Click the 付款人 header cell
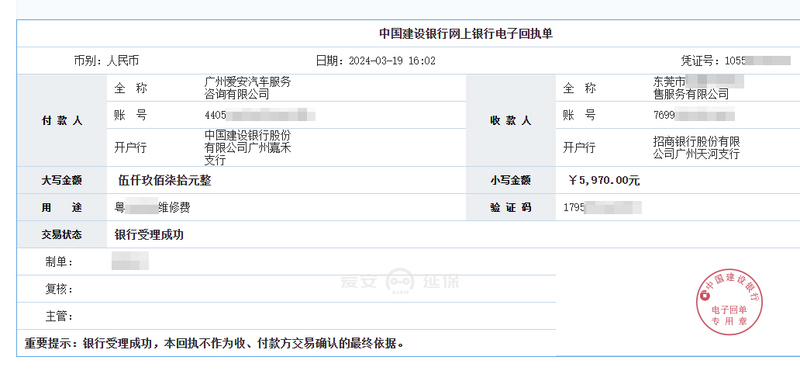 pyautogui.click(x=62, y=121)
